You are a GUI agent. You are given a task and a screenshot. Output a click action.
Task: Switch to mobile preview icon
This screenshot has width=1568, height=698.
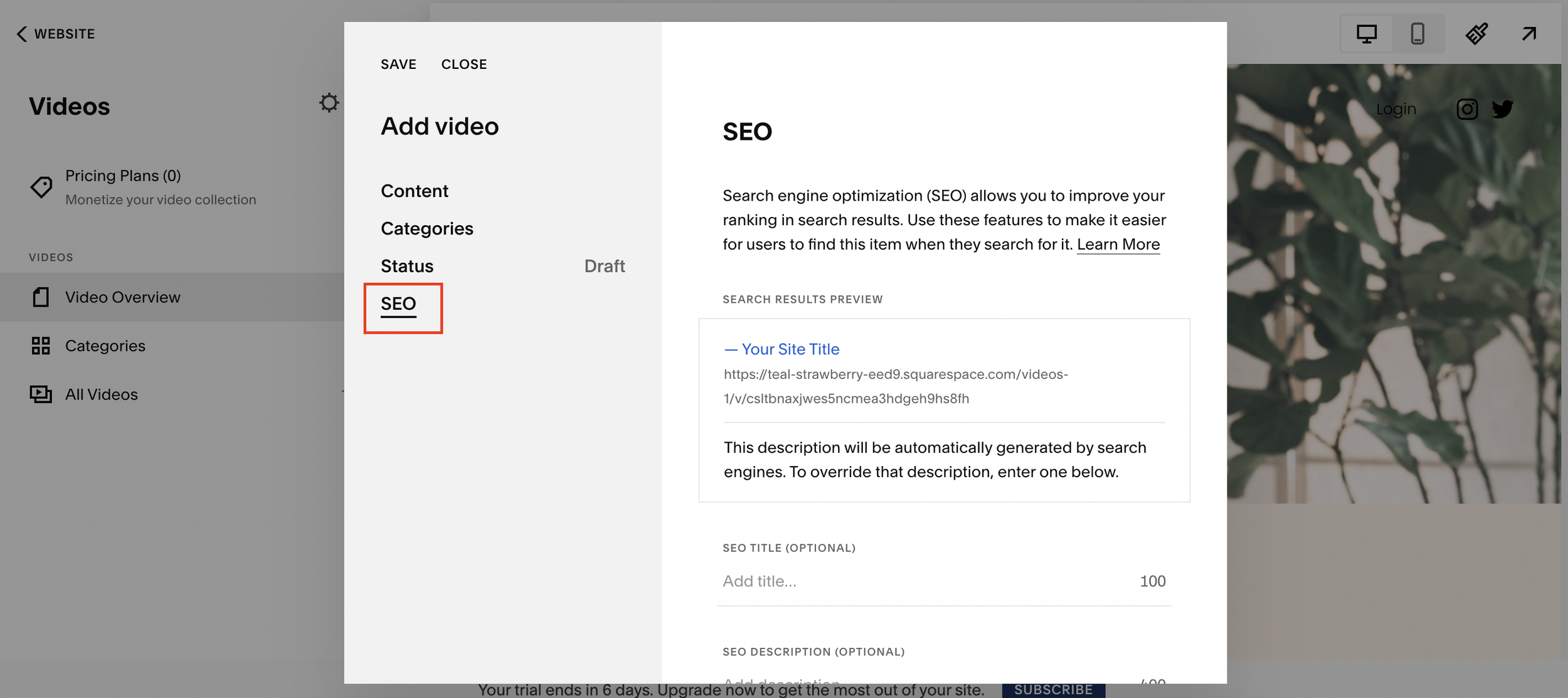click(1417, 34)
